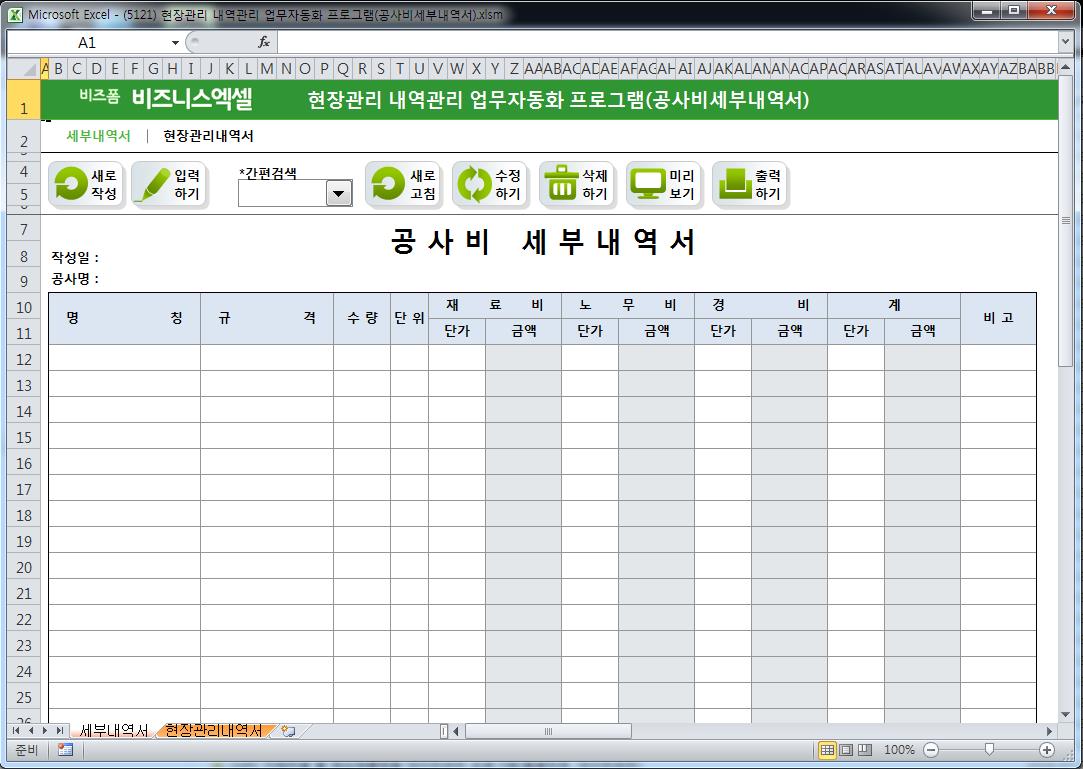Select the 세부내역서 sheet tab
This screenshot has width=1083, height=769.
click(114, 731)
